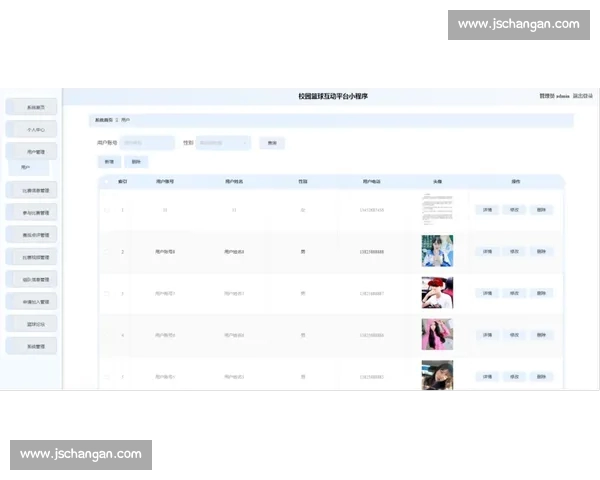Click 详情 button in first table row
The height and width of the screenshot is (480, 600).
point(488,210)
